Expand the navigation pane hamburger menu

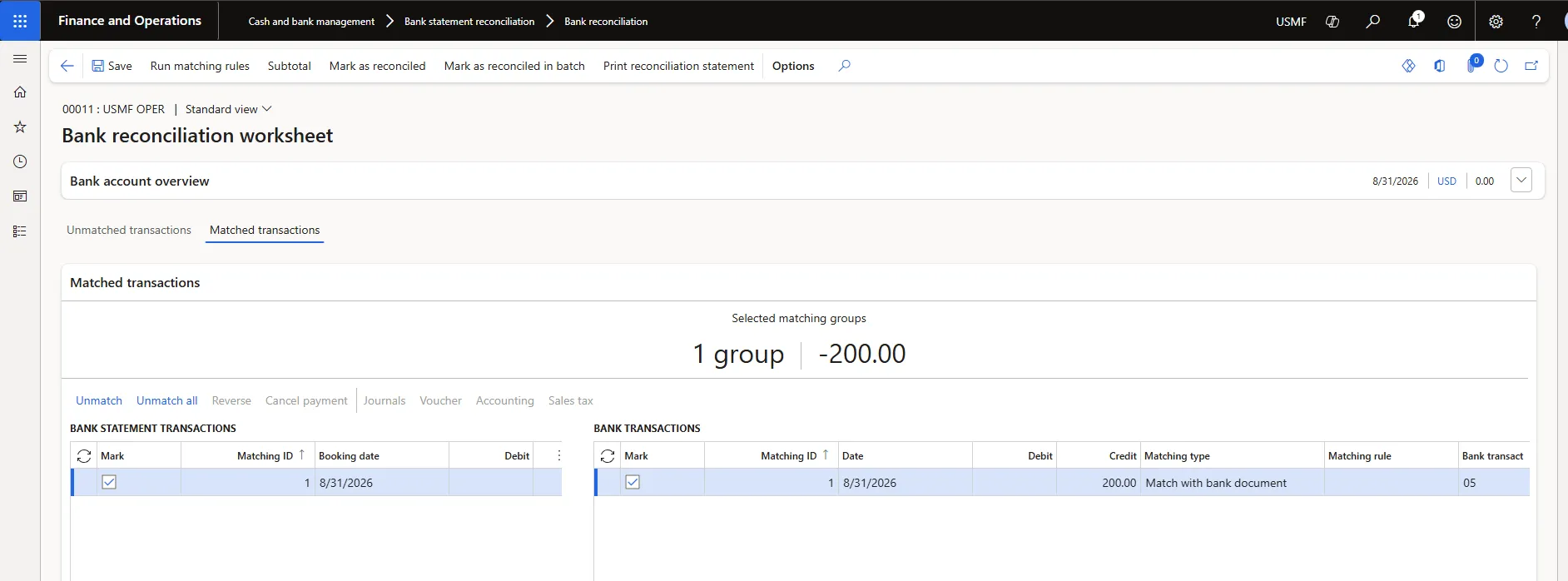point(20,59)
